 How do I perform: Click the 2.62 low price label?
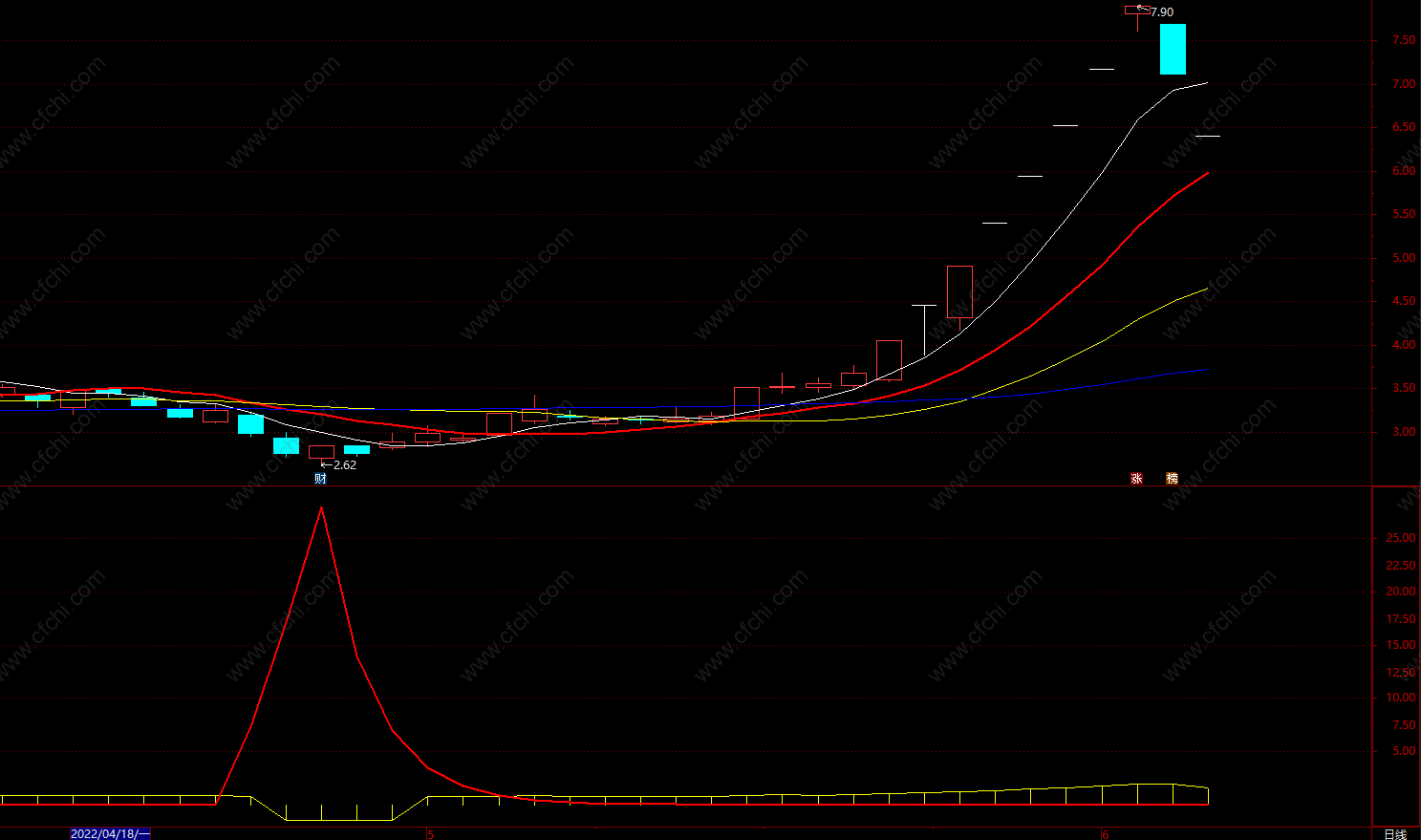[x=345, y=465]
